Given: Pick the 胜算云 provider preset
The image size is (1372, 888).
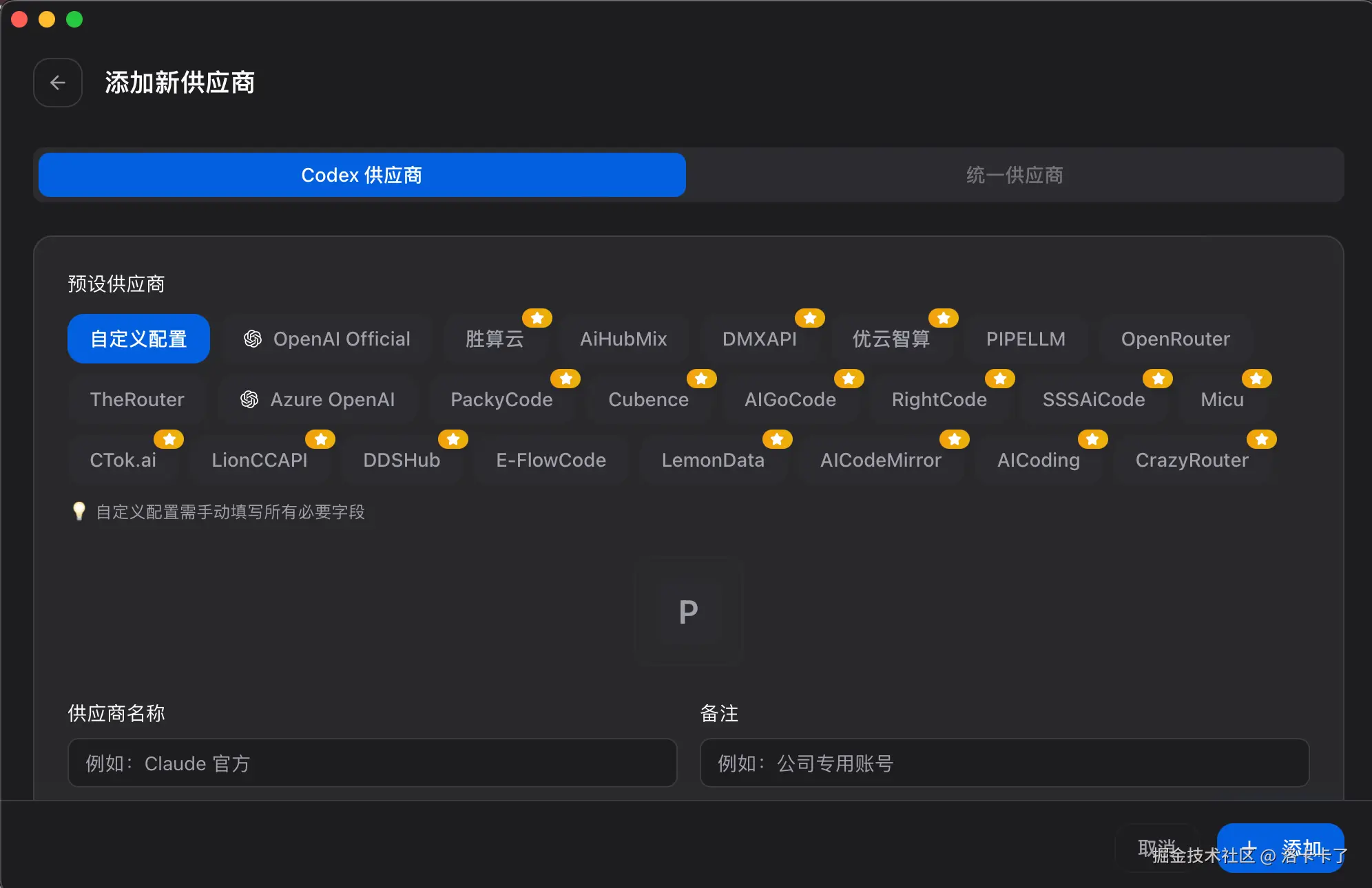Looking at the screenshot, I should pyautogui.click(x=495, y=339).
